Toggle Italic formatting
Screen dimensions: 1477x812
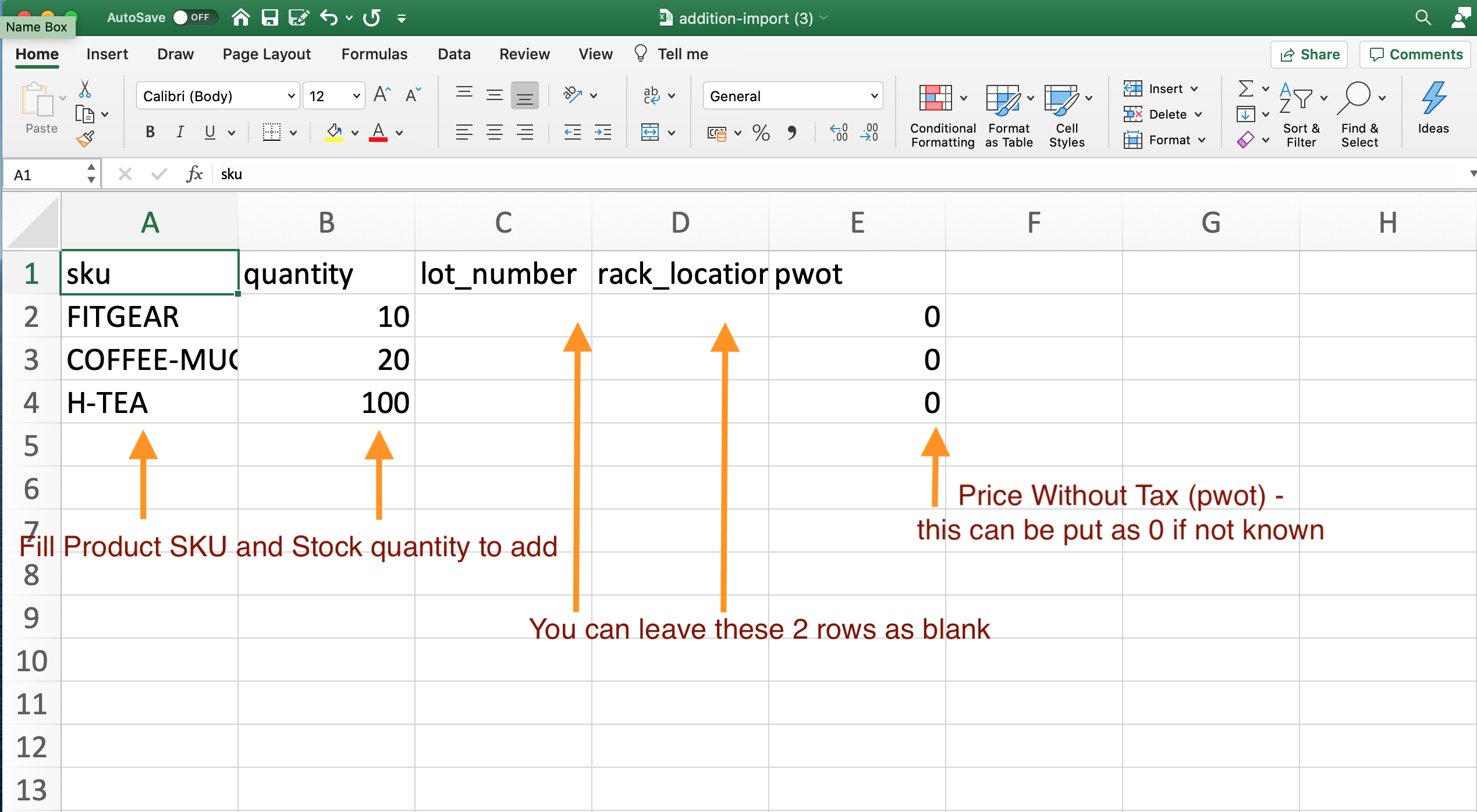[x=180, y=133]
